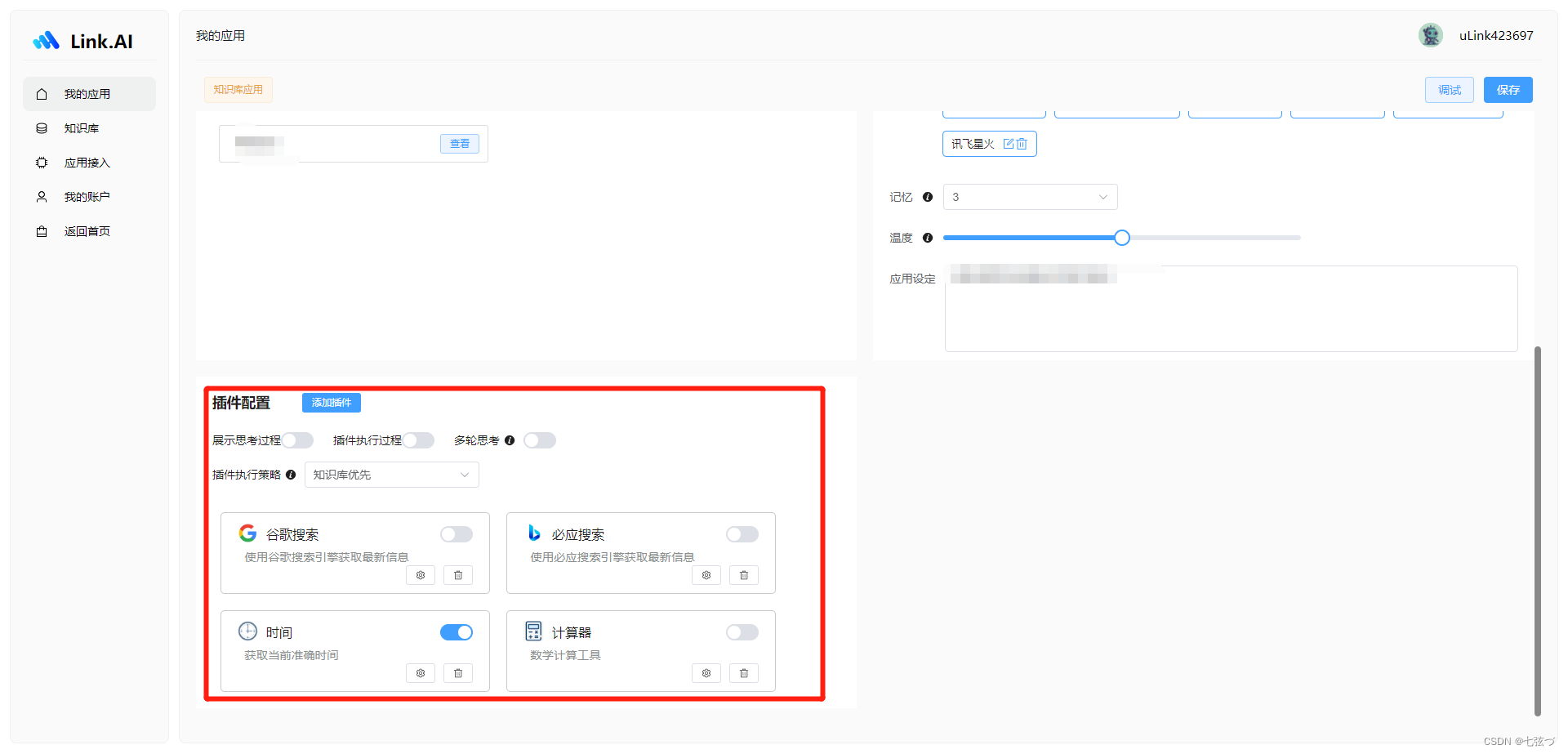The width and height of the screenshot is (1568, 754).
Task: Click the text 获取当前准确时间
Action: [x=292, y=655]
